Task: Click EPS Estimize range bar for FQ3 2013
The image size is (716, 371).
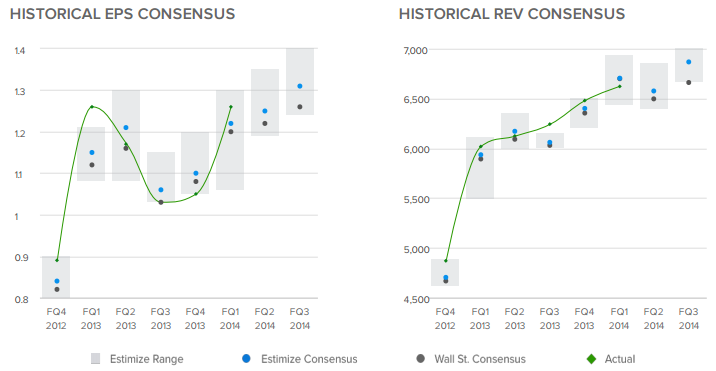Action: pyautogui.click(x=161, y=177)
